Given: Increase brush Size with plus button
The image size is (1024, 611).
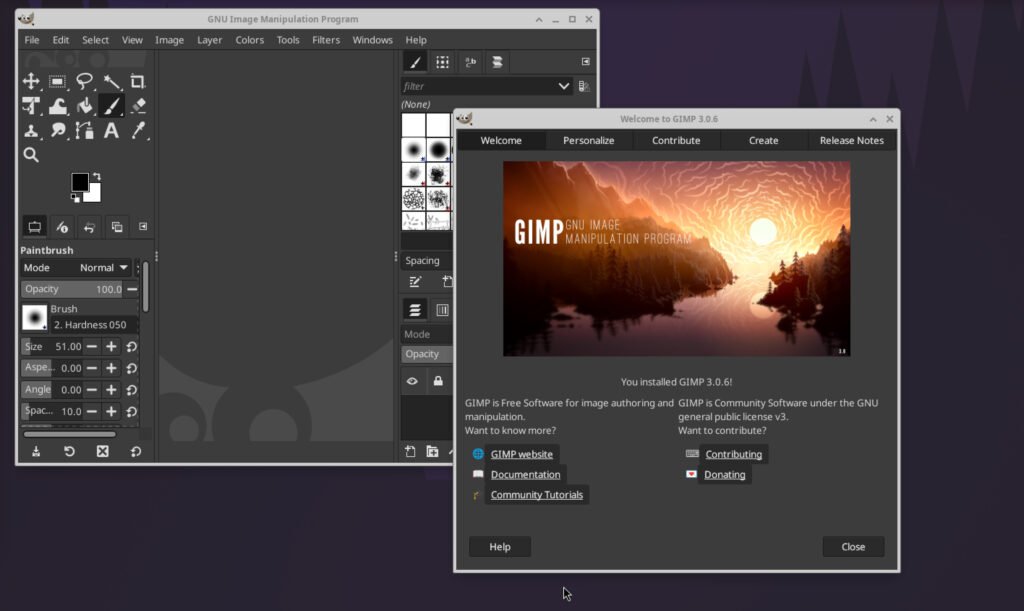Looking at the screenshot, I should click(x=111, y=347).
